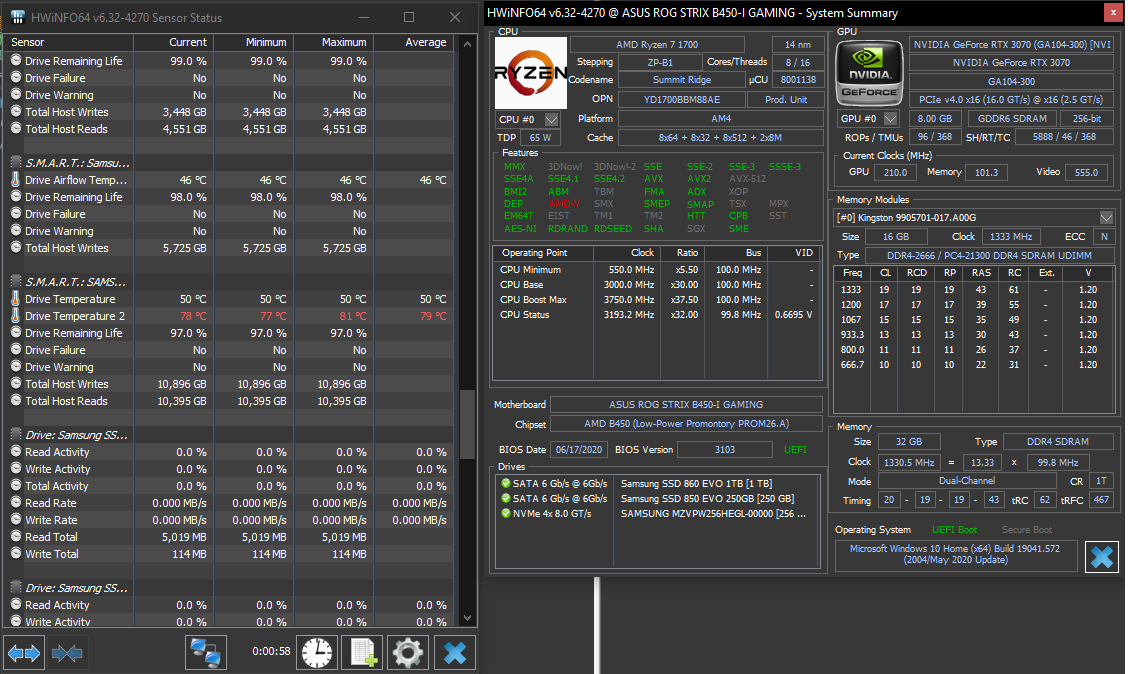
Task: Open sensor settings gear icon
Action: 408,652
